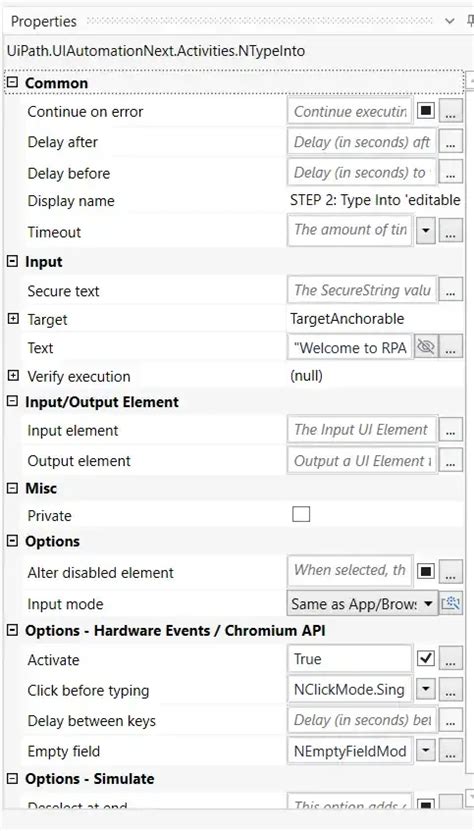Click the Delay after input field
474x831 pixels.
362,142
